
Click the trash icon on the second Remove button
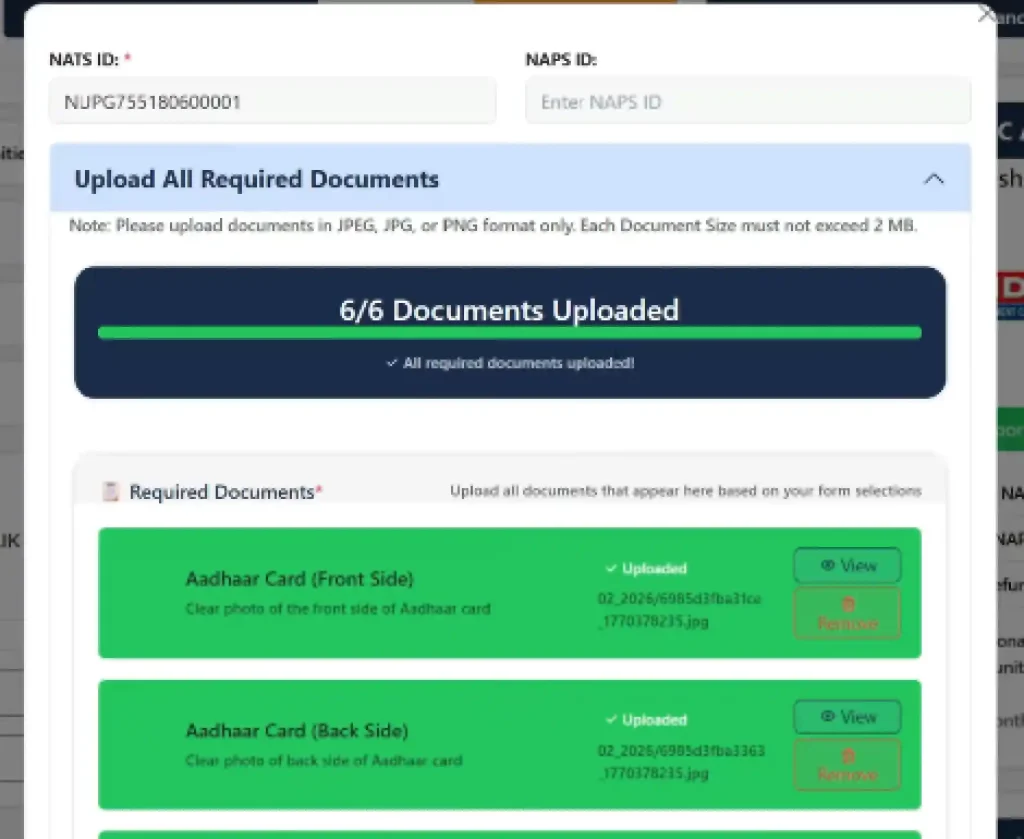tap(847, 756)
